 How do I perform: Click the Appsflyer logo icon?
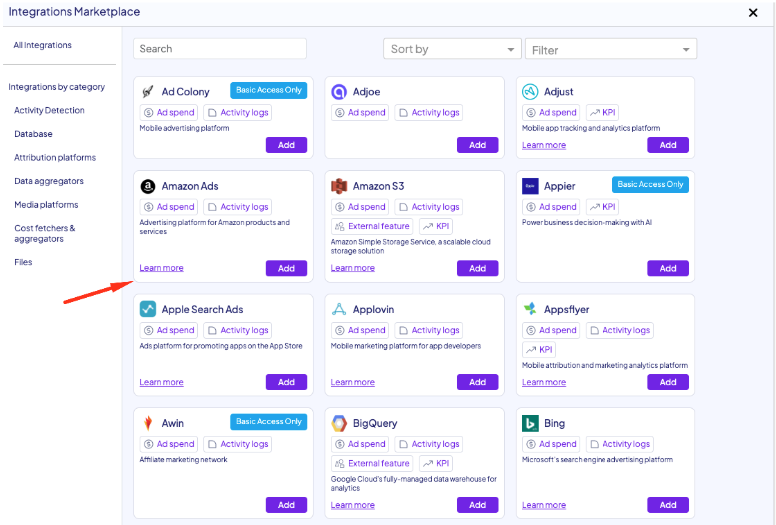[530, 309]
